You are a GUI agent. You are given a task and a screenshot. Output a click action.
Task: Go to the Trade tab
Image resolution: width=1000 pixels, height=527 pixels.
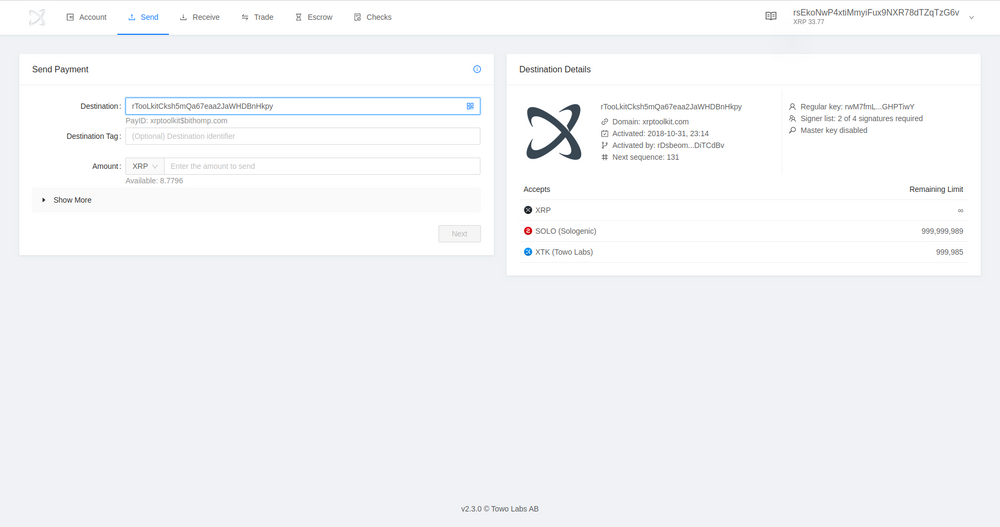point(257,17)
